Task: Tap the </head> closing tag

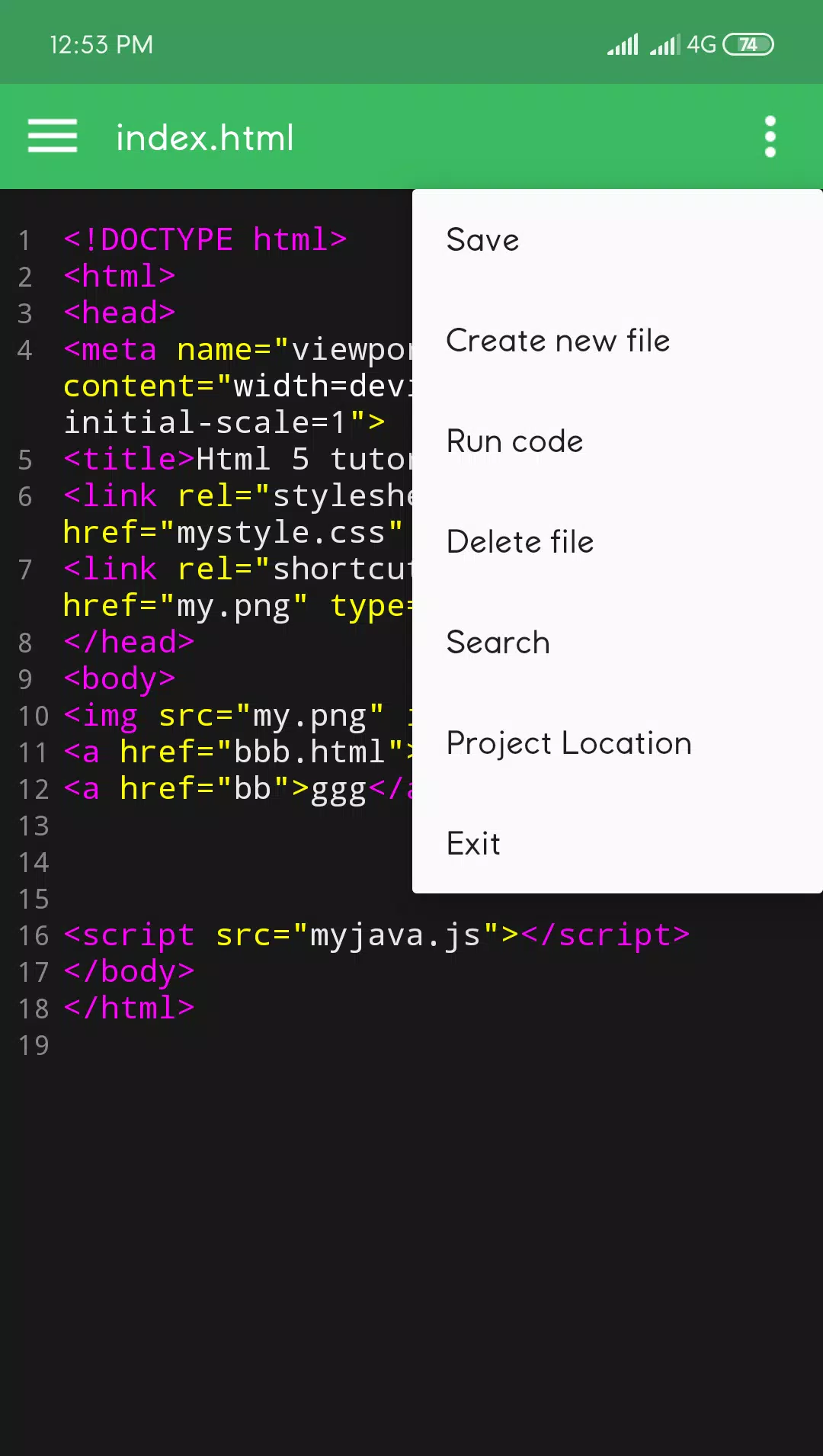Action: [129, 643]
